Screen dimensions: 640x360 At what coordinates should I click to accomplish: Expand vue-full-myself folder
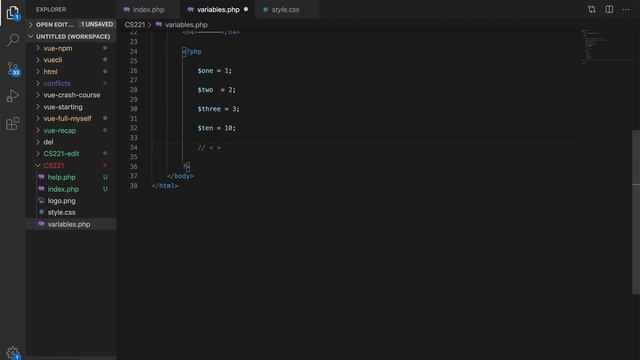click(x=71, y=118)
